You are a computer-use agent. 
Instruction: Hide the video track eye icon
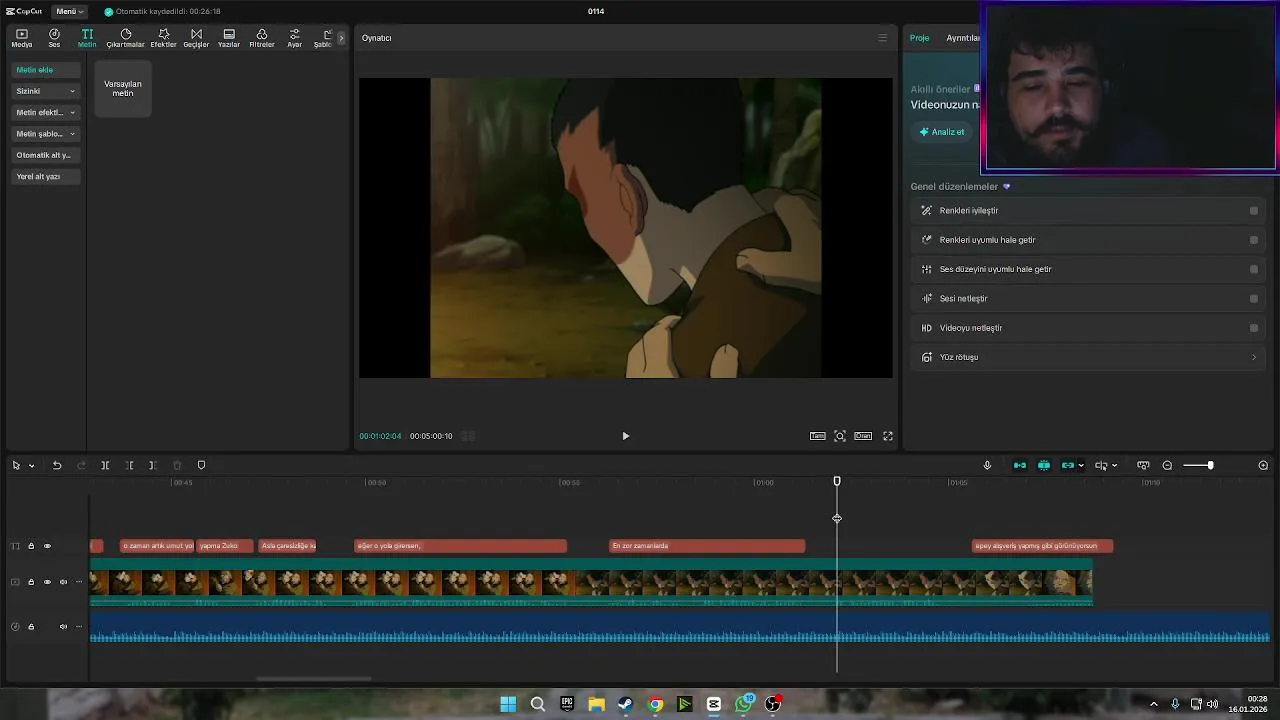(47, 582)
